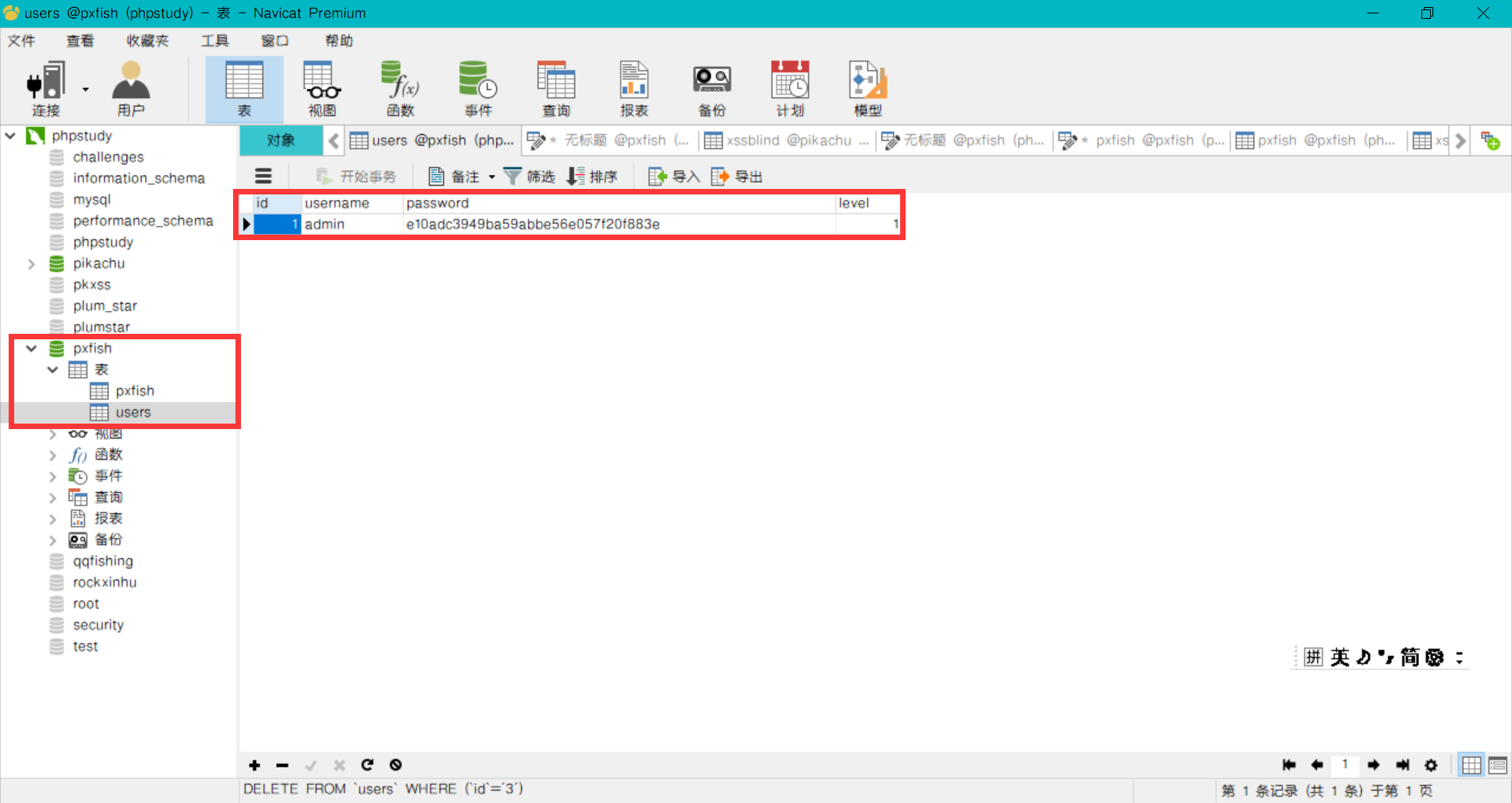Select the pxfish table in tree
The height and width of the screenshot is (803, 1512).
(135, 391)
